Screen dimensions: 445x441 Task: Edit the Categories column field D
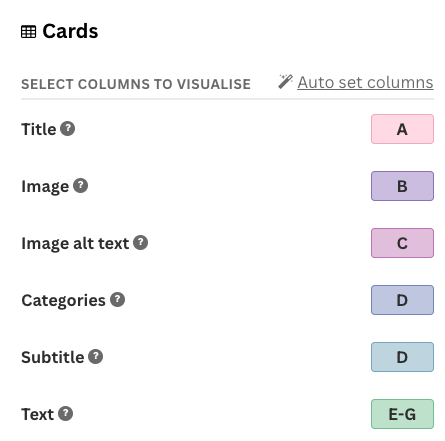point(402,300)
